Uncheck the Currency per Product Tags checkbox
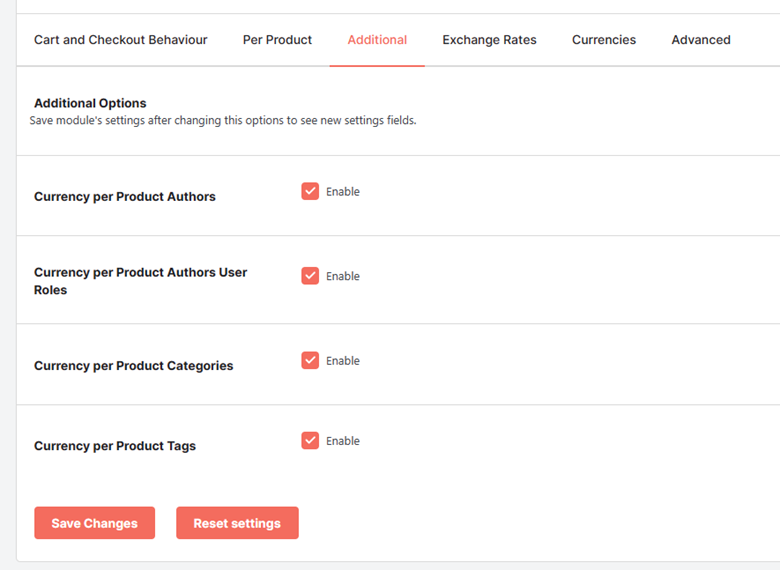 pos(310,440)
